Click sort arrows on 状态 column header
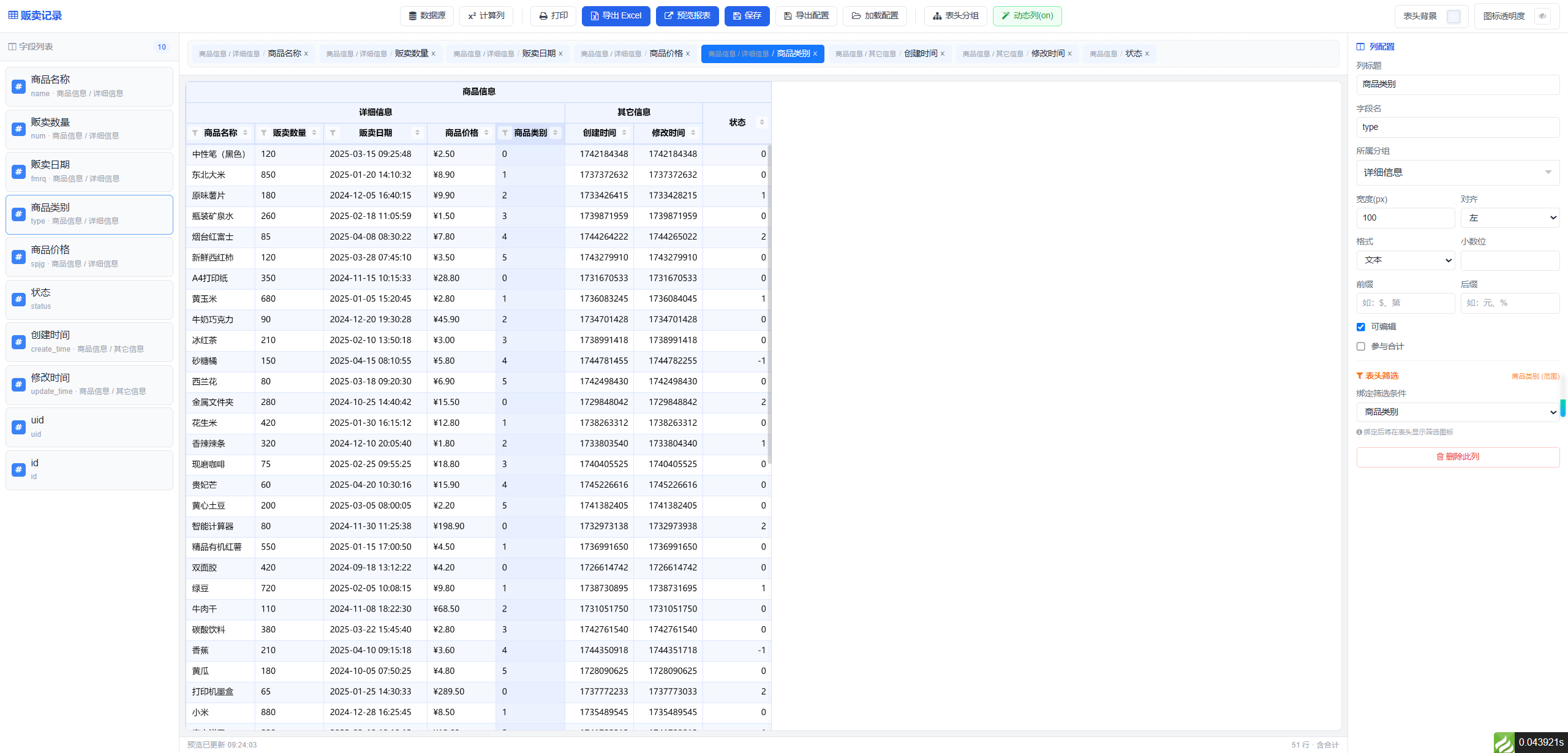This screenshot has height=753, width=1568. [761, 123]
